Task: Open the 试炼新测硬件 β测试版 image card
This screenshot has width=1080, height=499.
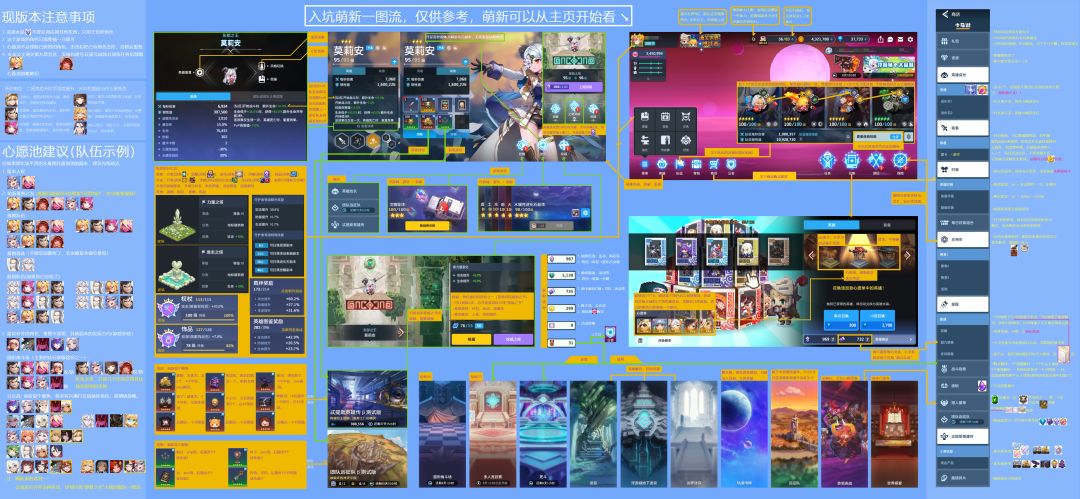Action: click(x=367, y=400)
